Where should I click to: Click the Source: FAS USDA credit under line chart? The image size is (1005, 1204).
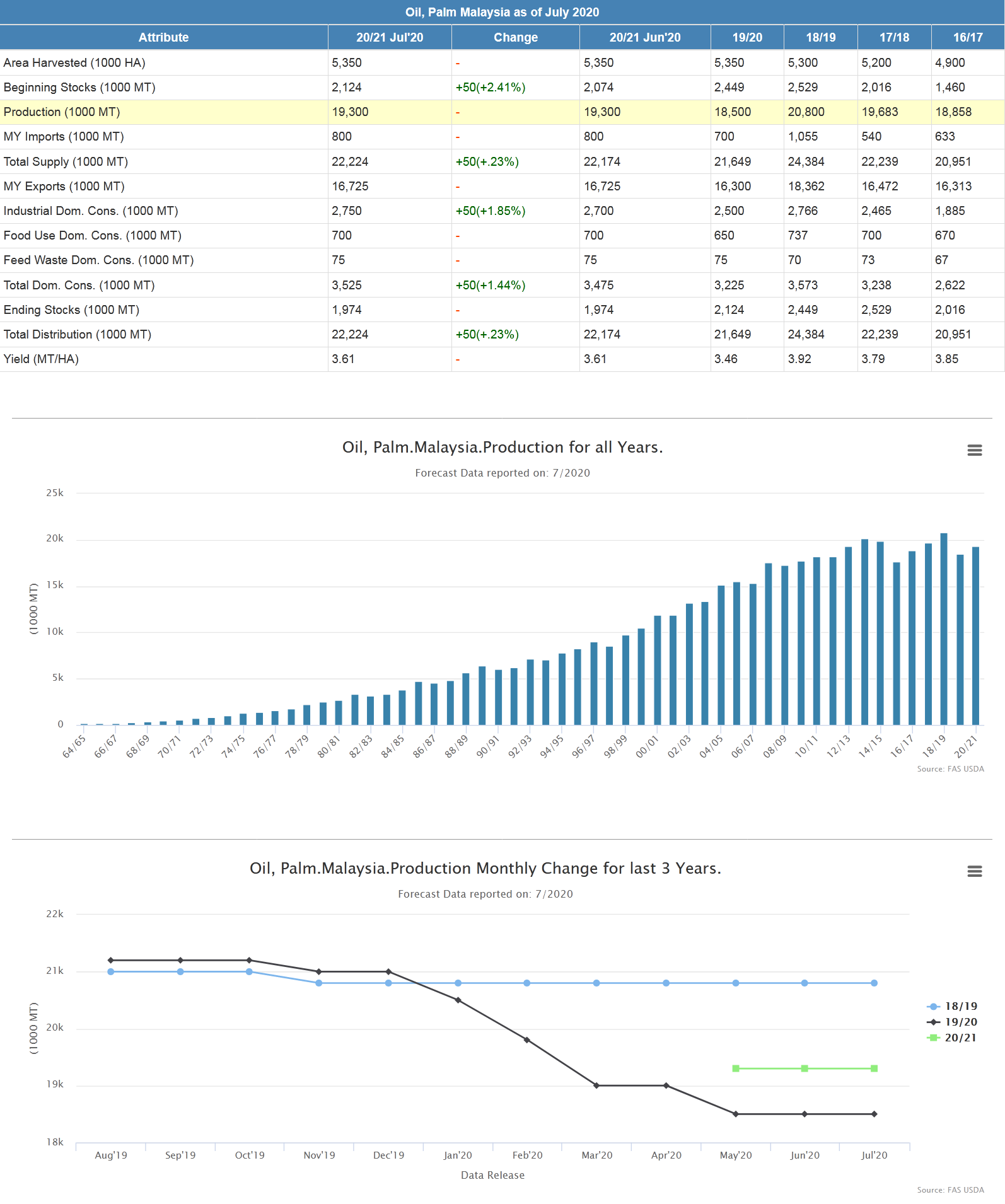point(950,1190)
